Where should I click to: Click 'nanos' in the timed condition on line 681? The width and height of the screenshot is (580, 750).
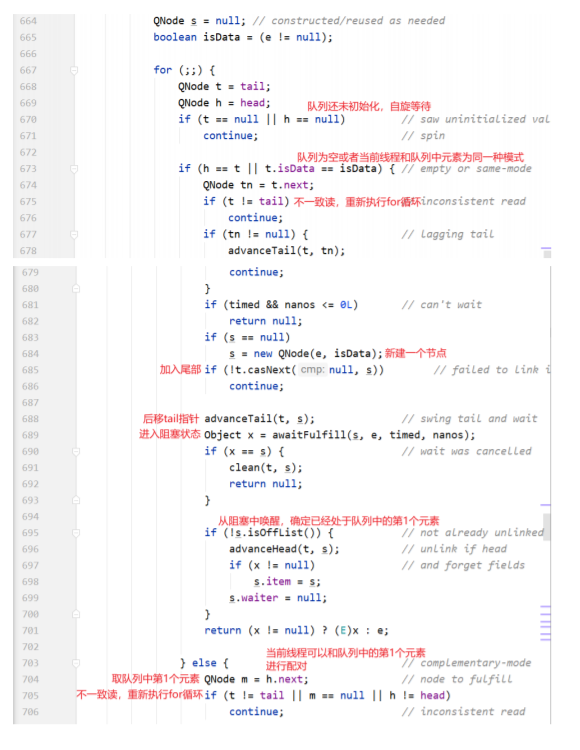pos(300,305)
